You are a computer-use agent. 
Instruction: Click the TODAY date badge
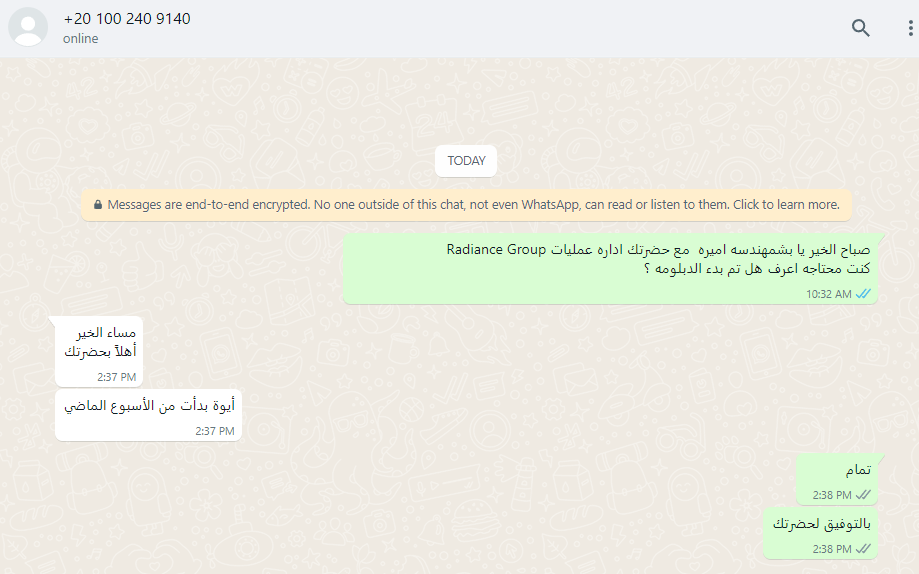point(466,161)
